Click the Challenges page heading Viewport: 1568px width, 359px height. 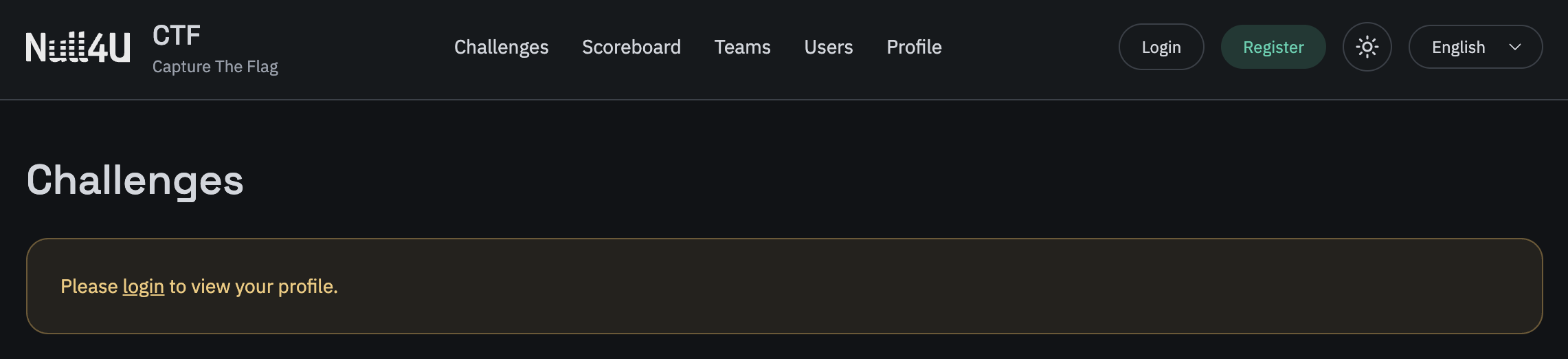click(135, 180)
